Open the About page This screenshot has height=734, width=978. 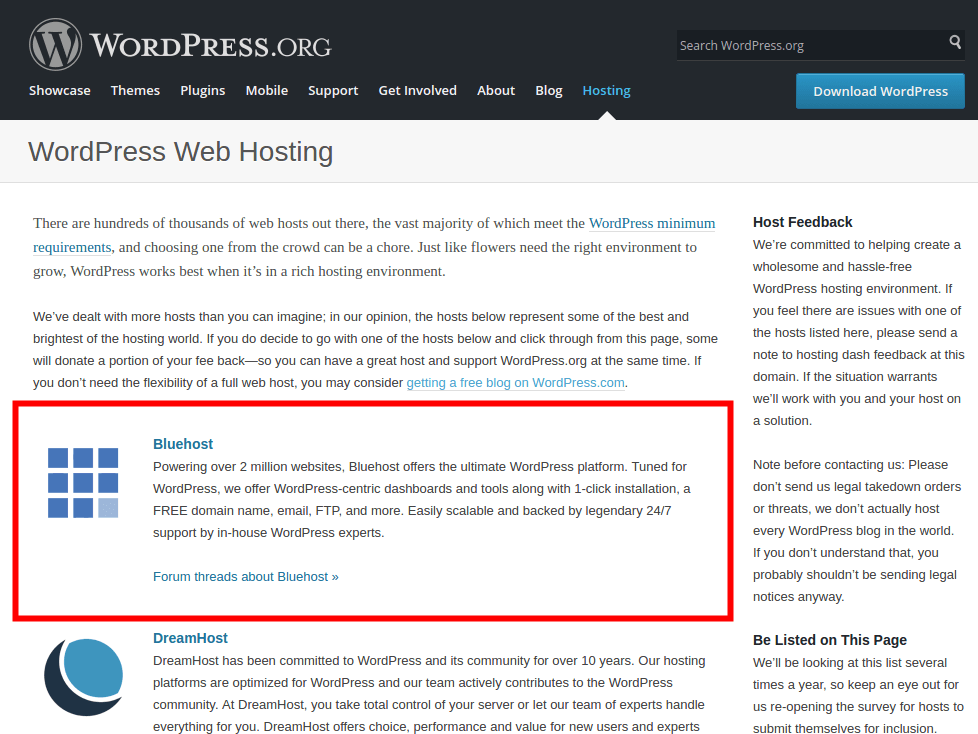click(496, 90)
